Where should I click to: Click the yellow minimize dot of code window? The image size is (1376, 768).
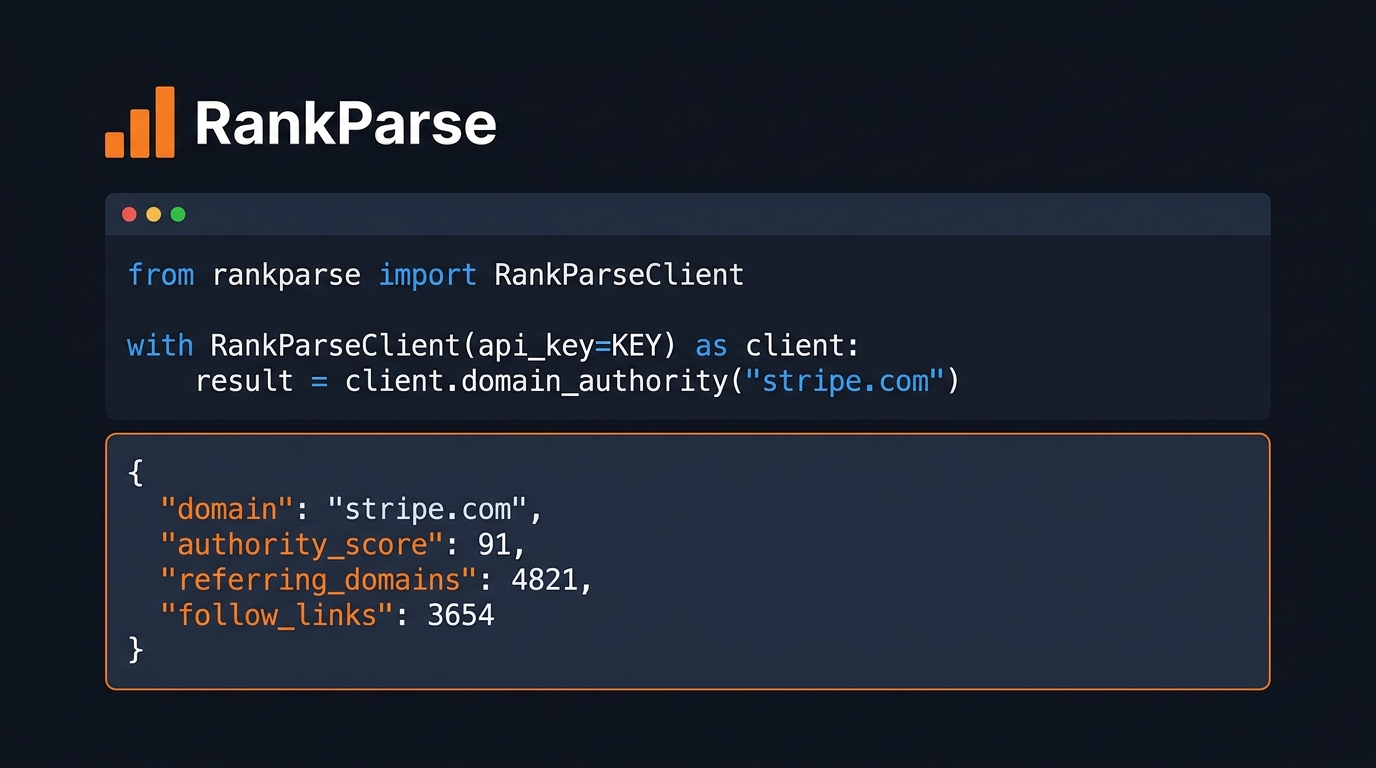153,214
